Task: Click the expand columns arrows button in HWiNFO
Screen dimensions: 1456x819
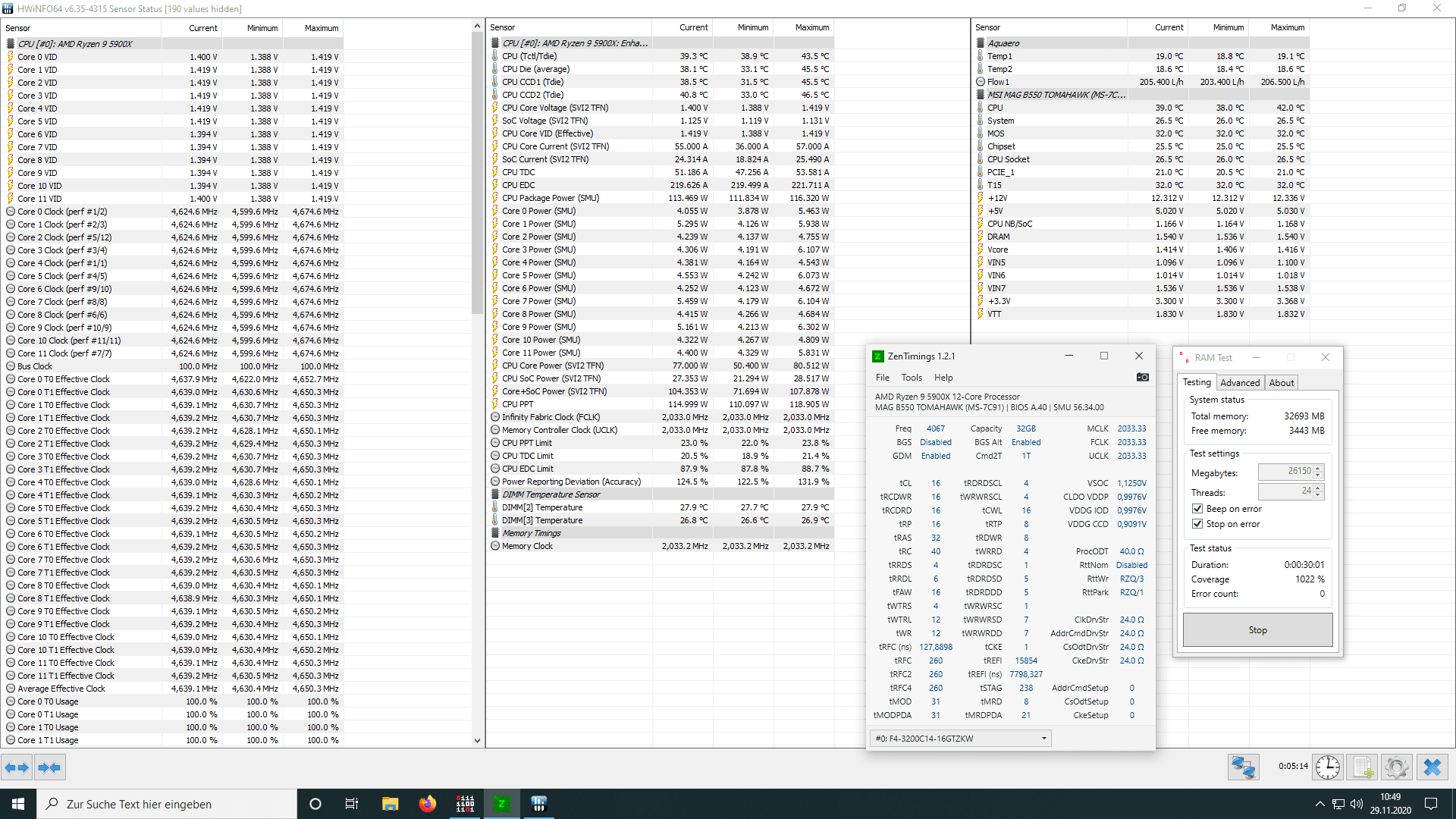Action: [17, 767]
